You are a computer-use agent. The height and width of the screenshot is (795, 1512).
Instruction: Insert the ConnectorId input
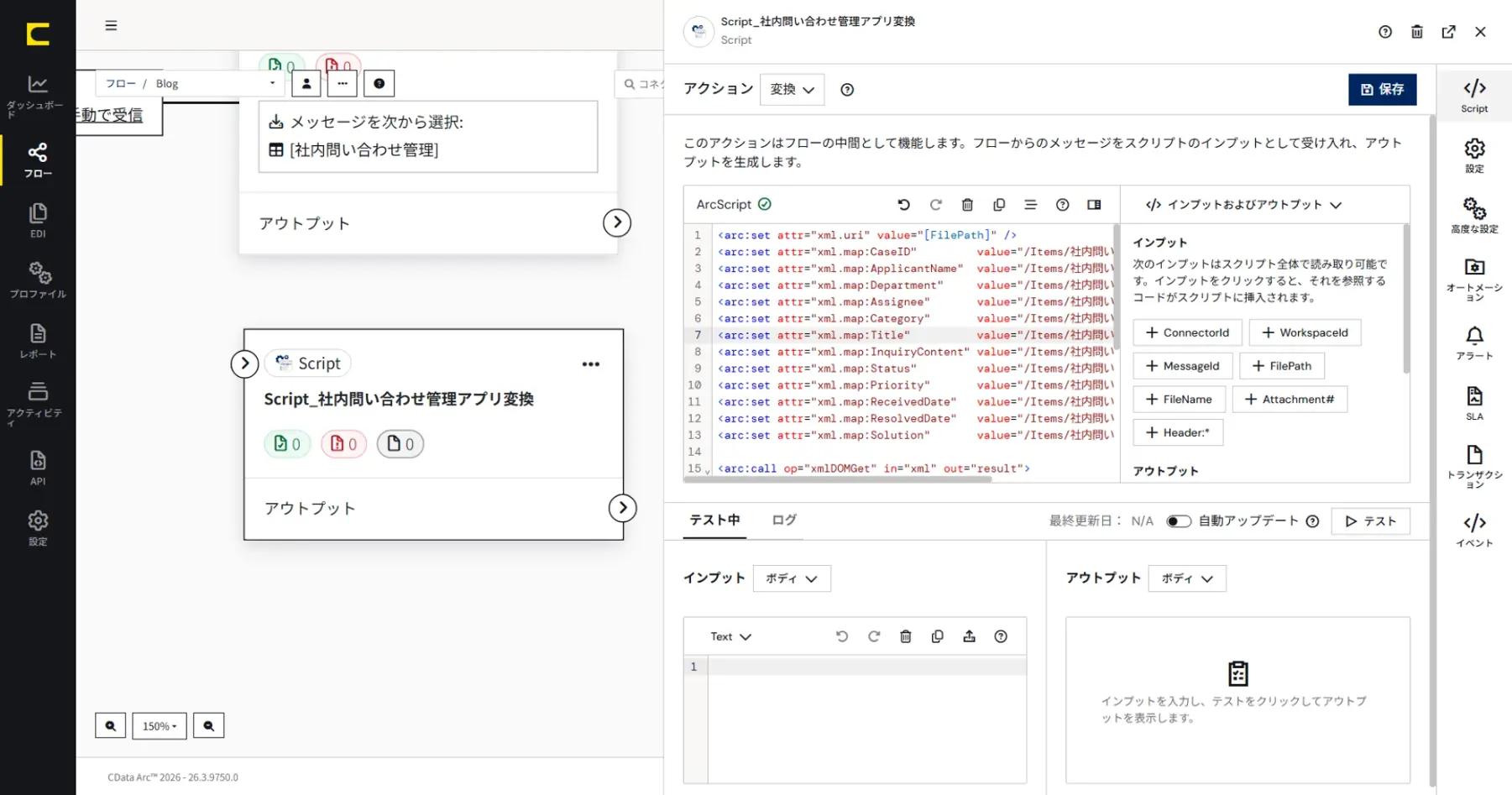click(x=1187, y=332)
